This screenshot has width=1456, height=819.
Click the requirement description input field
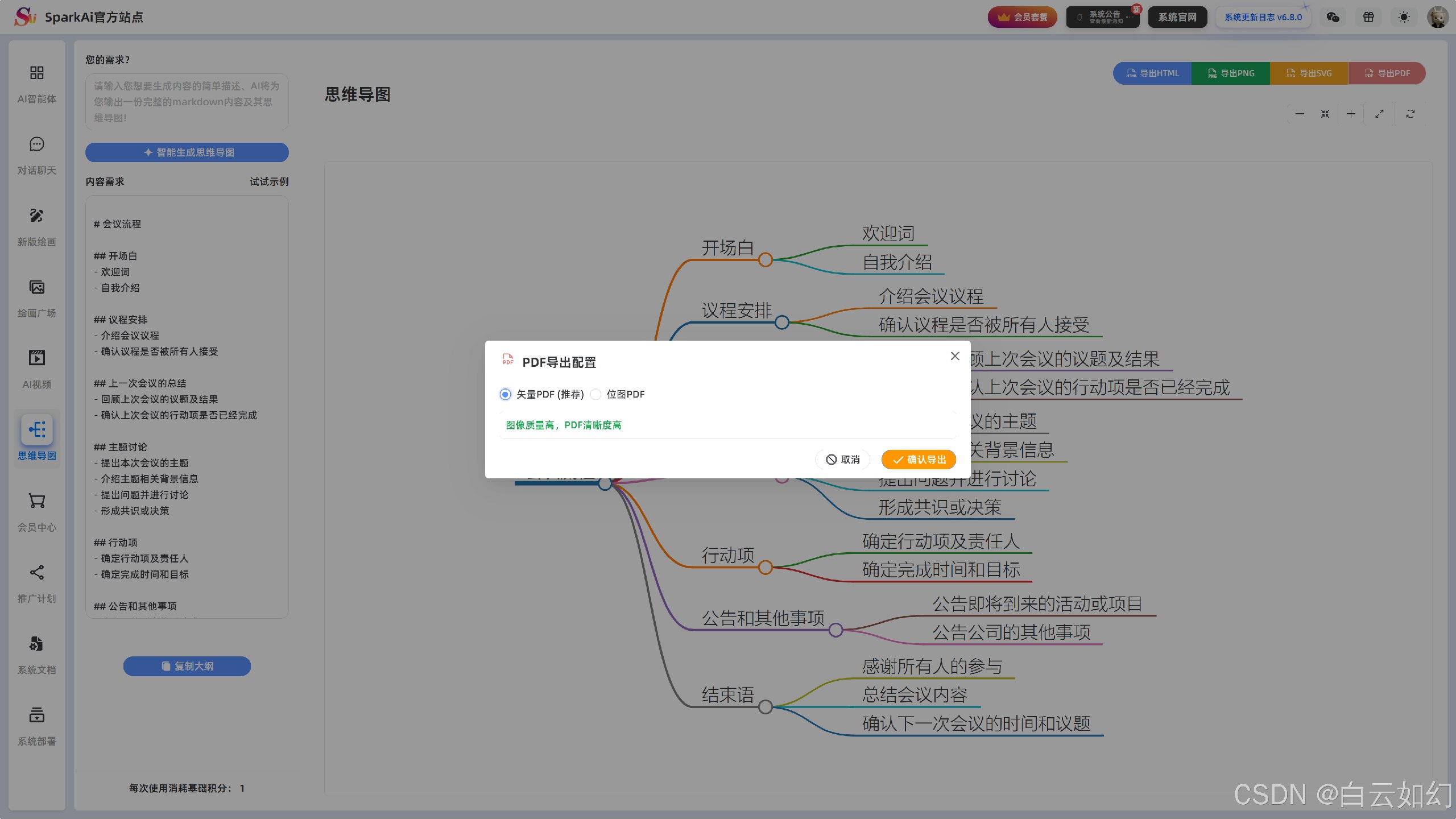tap(187, 102)
